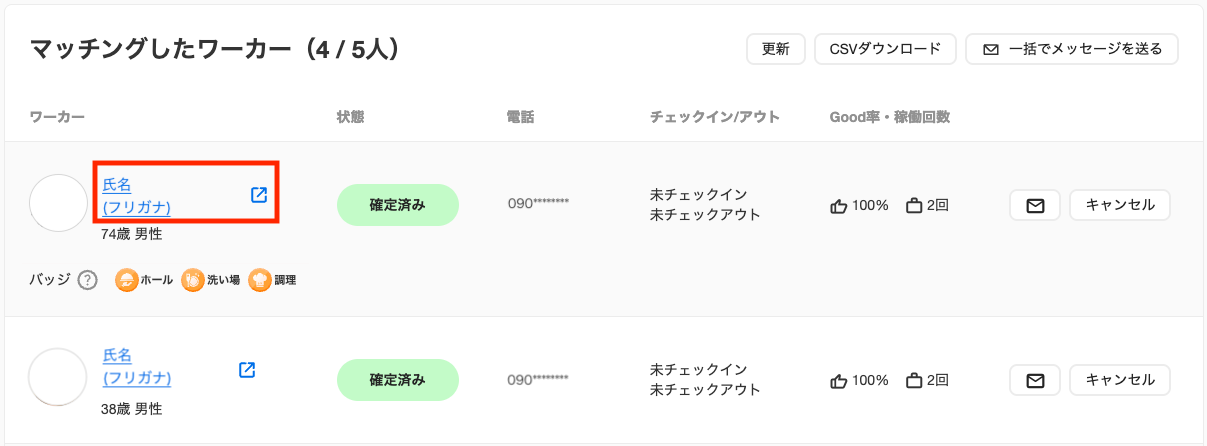Click the ホール badge icon
This screenshot has width=1207, height=446.
(x=127, y=280)
